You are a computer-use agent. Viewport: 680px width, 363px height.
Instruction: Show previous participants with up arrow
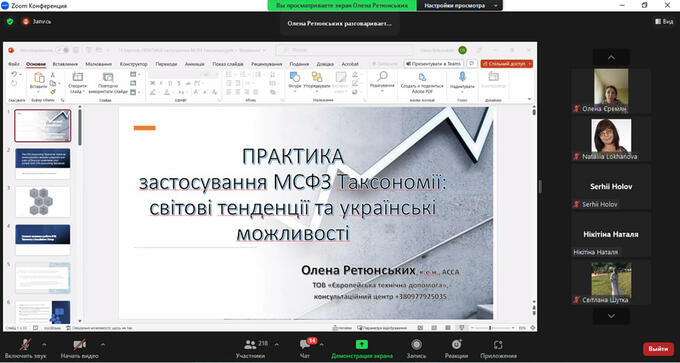pos(611,58)
